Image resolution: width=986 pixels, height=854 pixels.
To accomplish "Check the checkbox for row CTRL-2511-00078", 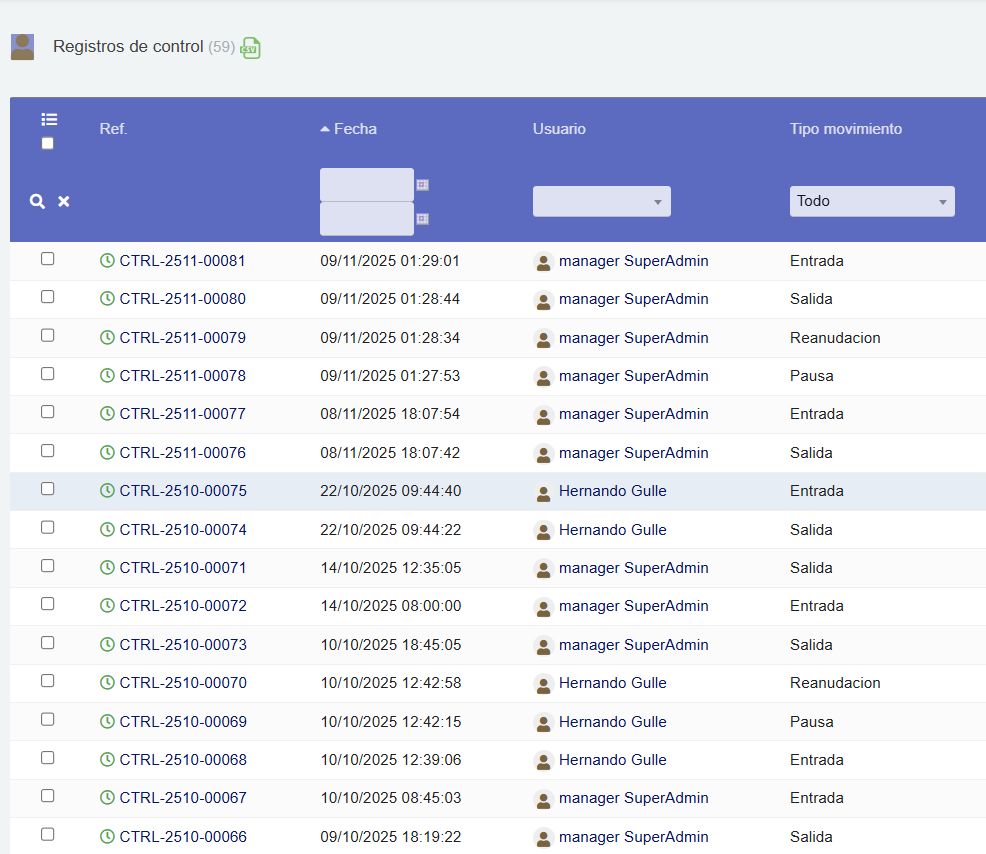I will click(46, 374).
